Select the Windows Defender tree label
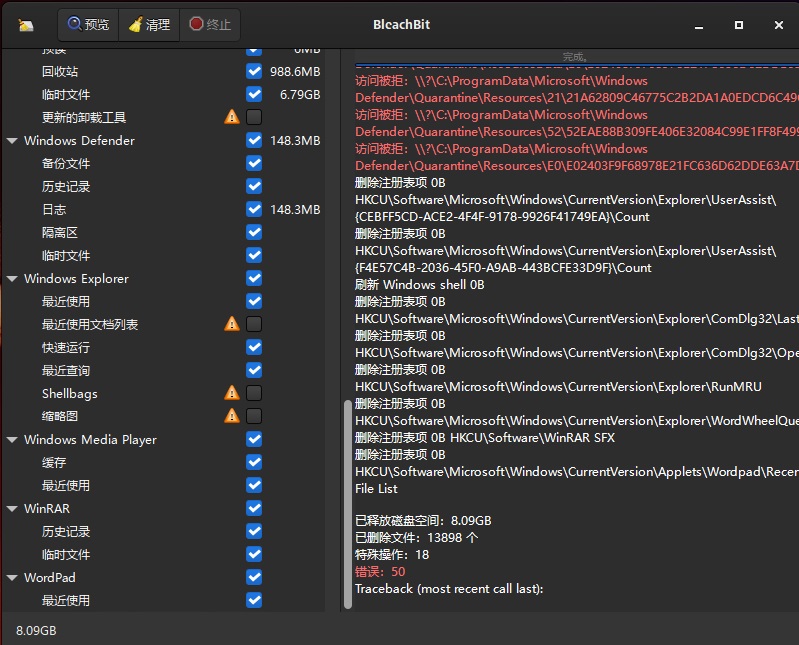 [79, 141]
